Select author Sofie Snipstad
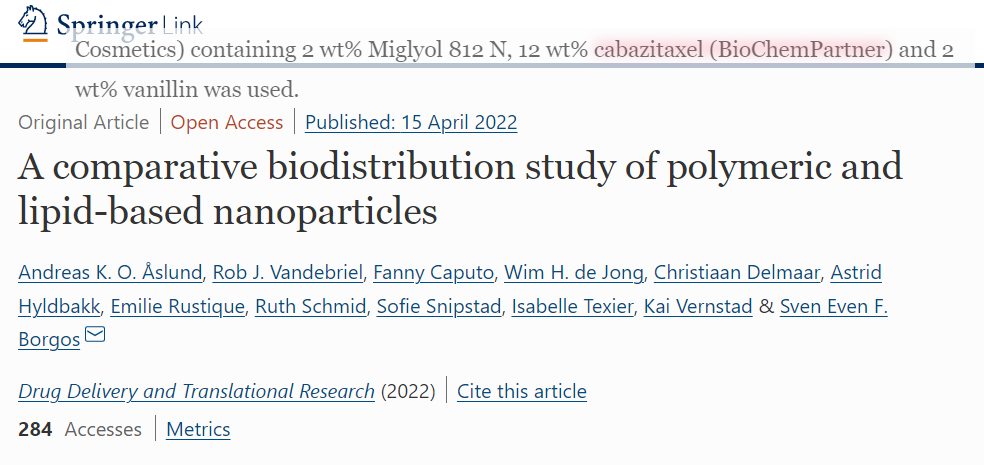The width and height of the screenshot is (984, 465). click(x=439, y=306)
